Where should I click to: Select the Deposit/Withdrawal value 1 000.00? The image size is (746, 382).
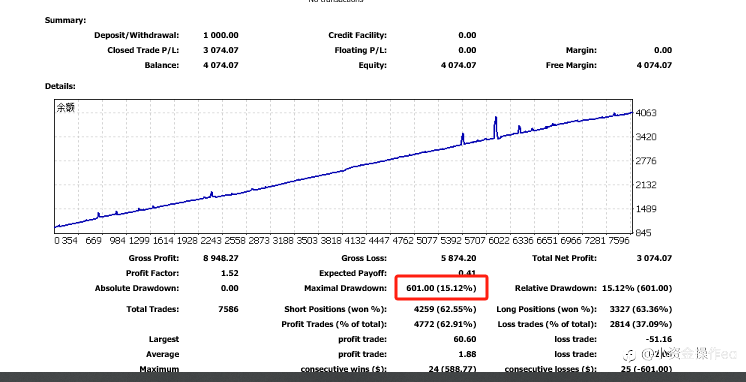[221, 35]
